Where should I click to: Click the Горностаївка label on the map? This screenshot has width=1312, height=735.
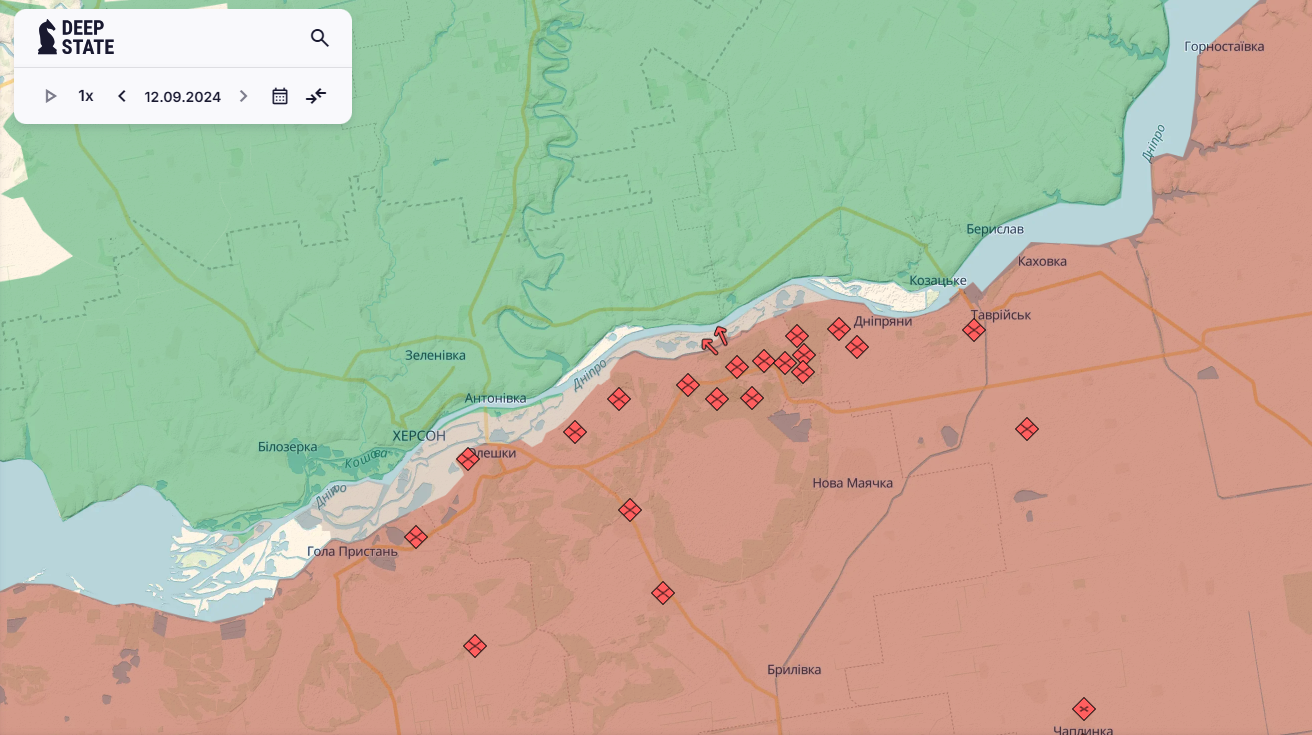tap(1224, 47)
